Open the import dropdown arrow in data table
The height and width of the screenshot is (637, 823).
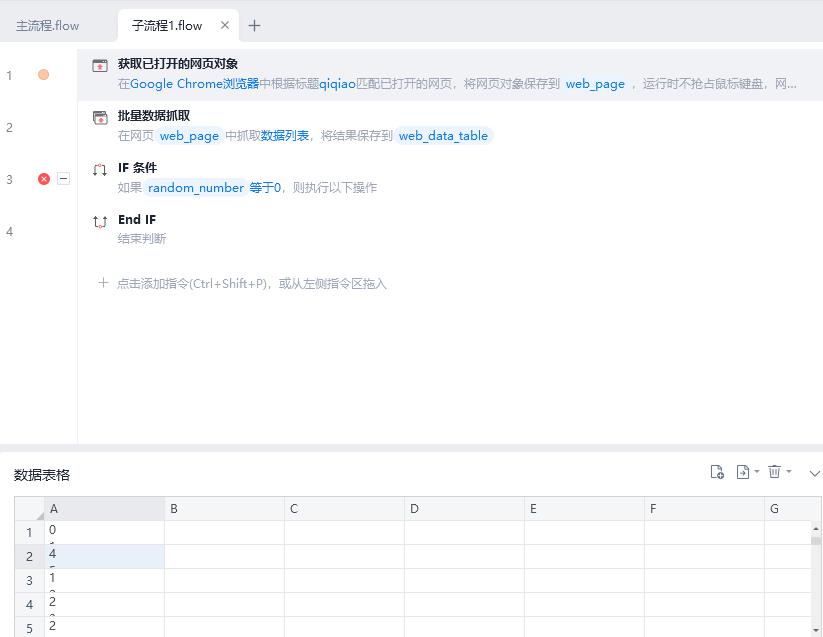click(x=757, y=472)
